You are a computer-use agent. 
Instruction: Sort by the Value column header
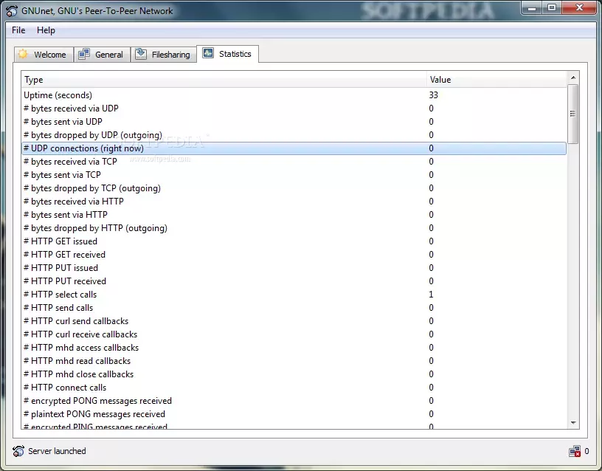(497, 80)
